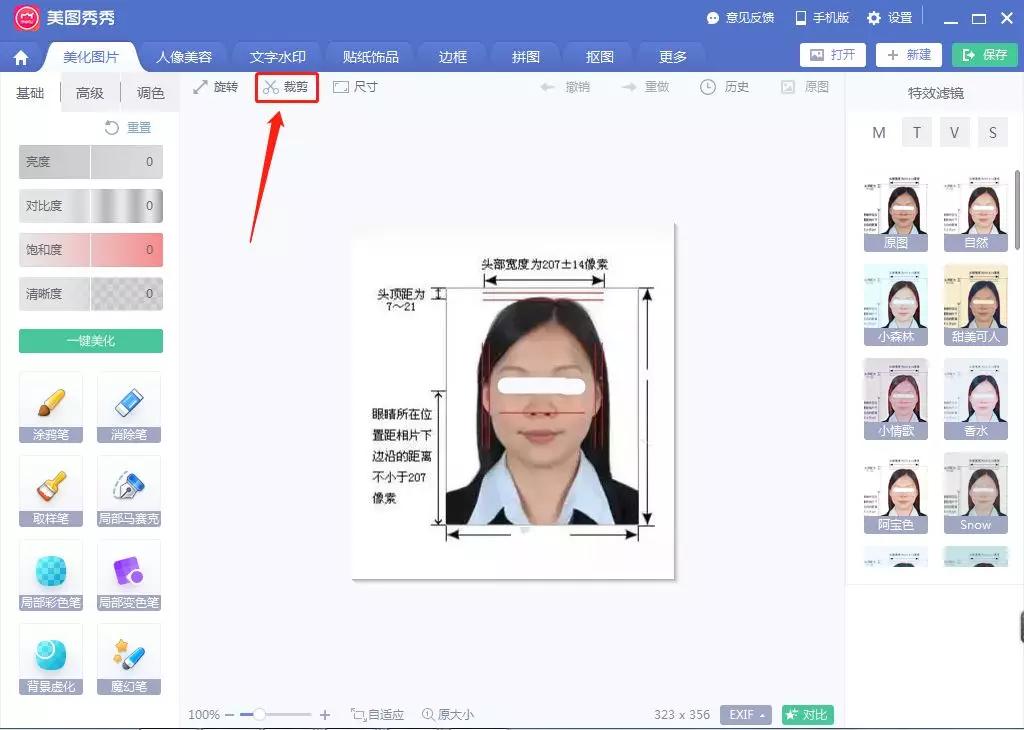Select filter category V
This screenshot has width=1024, height=730.
[955, 133]
